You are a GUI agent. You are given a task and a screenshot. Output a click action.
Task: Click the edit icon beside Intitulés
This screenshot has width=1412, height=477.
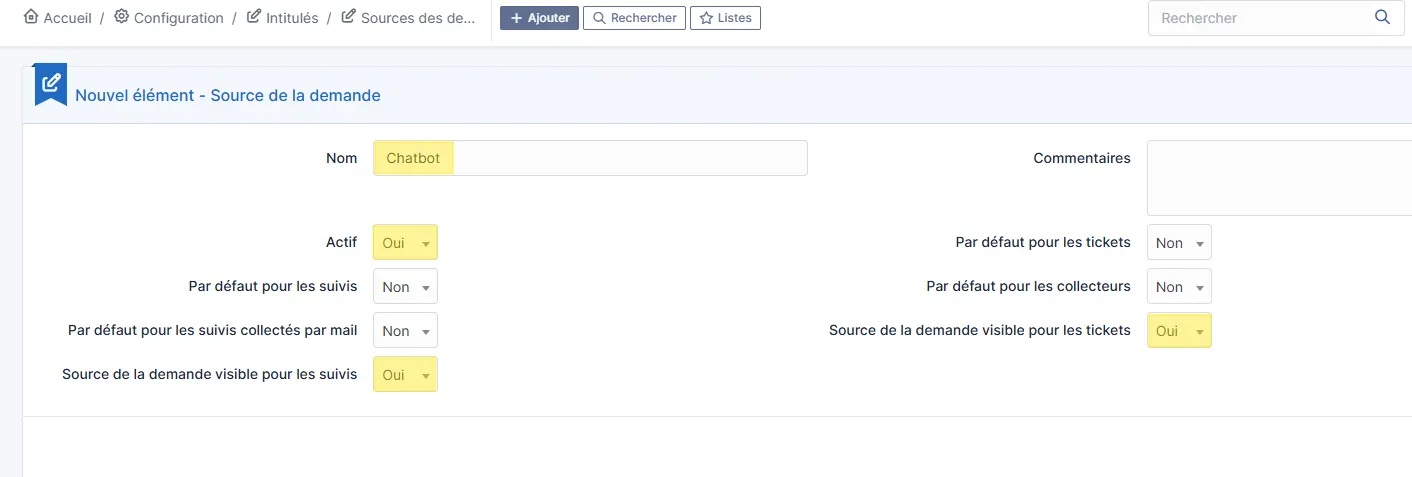coord(254,17)
